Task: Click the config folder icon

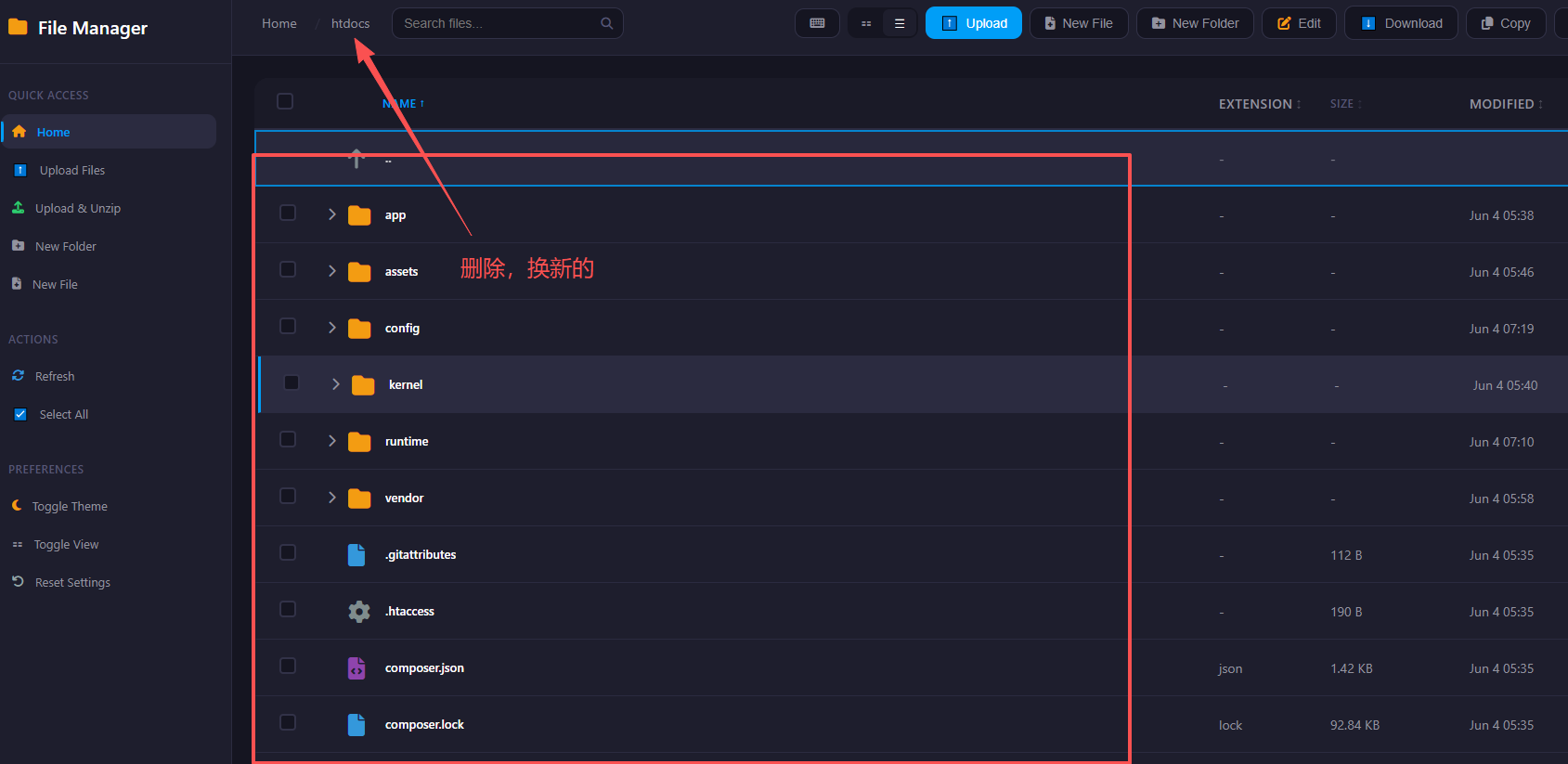Action: pos(359,329)
